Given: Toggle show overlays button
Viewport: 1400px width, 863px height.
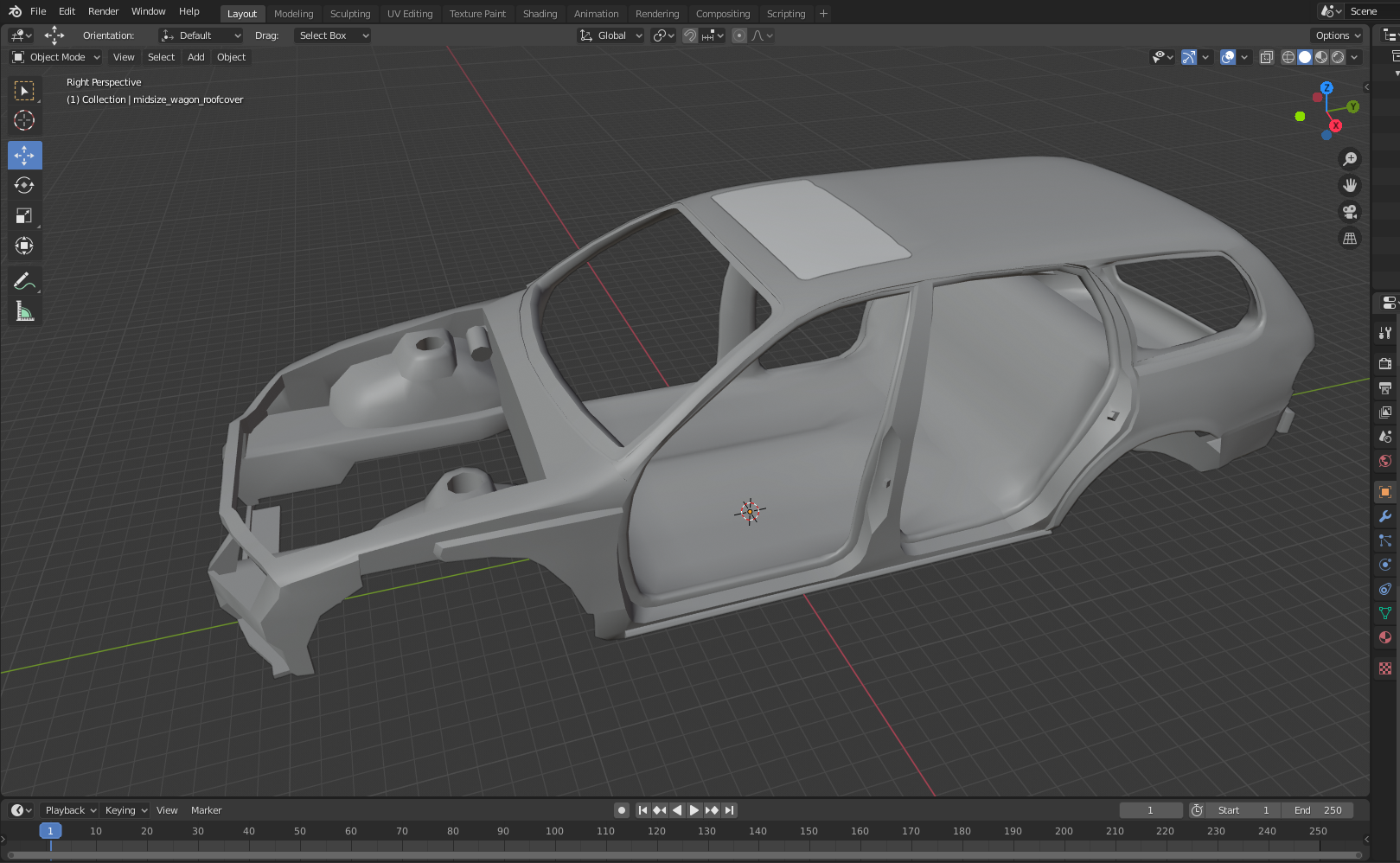Looking at the screenshot, I should (x=1228, y=57).
